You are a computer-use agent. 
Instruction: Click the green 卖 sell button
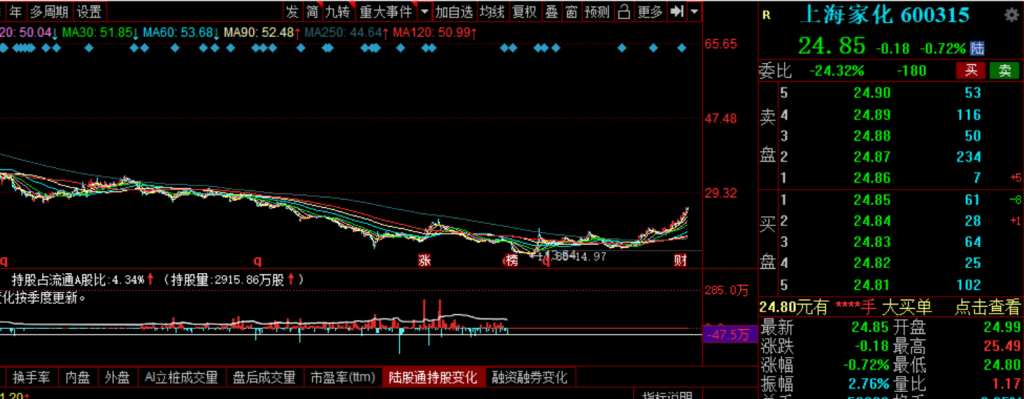(1004, 70)
